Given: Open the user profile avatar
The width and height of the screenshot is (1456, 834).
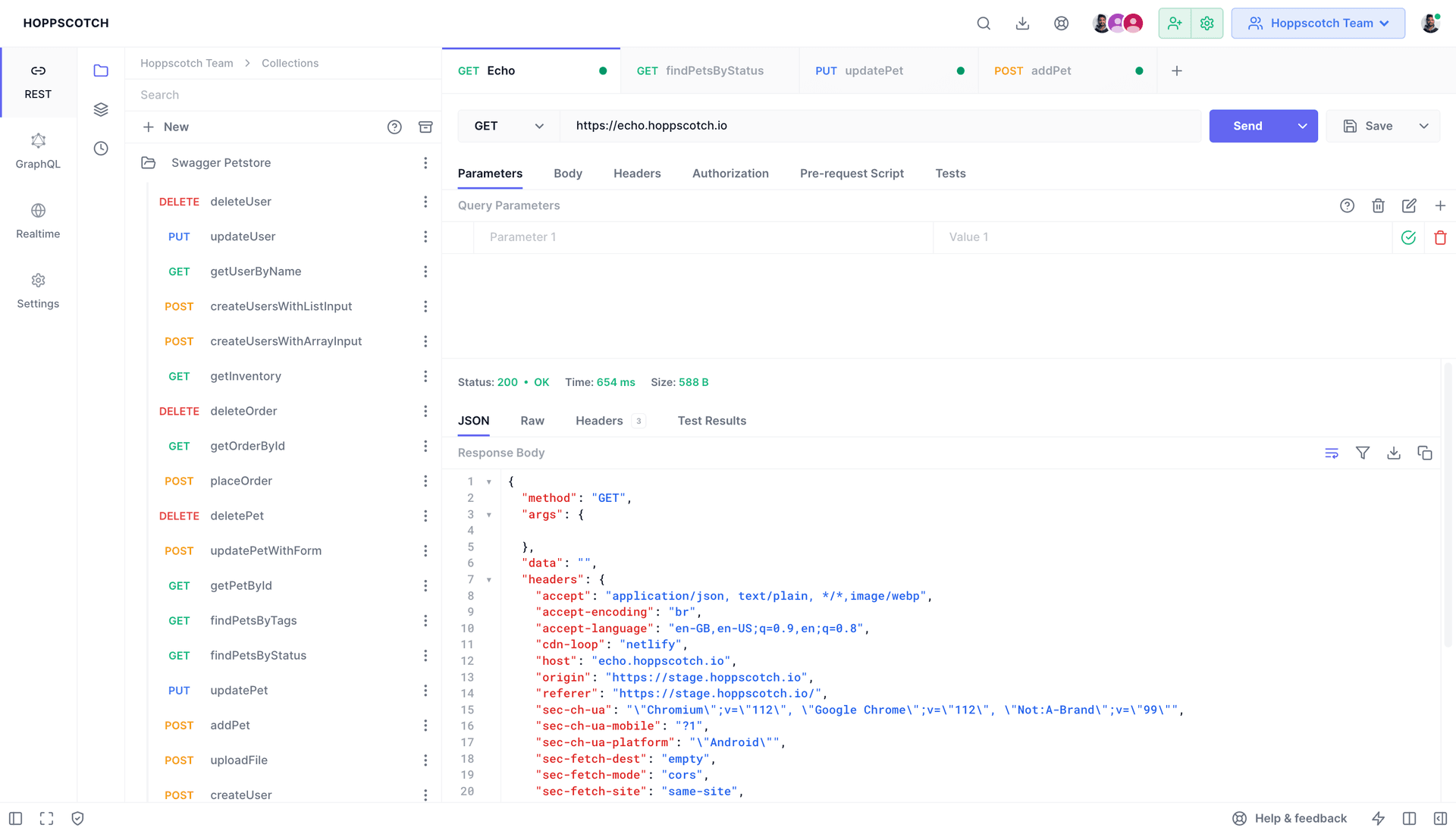Looking at the screenshot, I should click(x=1430, y=24).
